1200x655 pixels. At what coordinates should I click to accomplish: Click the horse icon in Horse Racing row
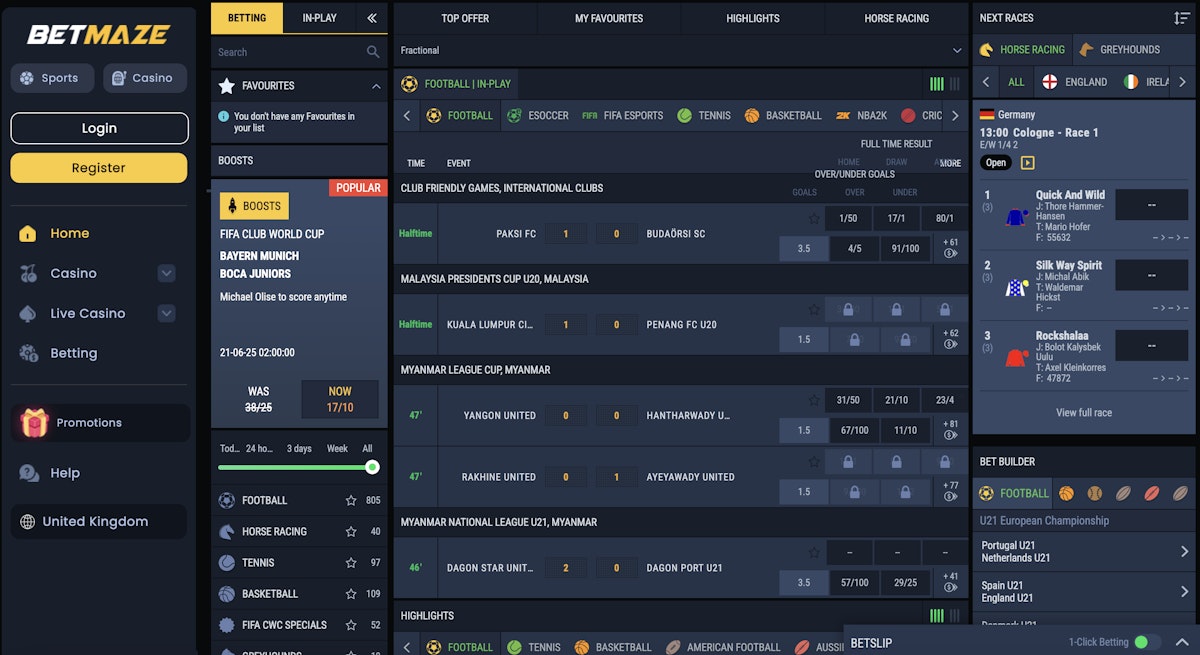227,532
